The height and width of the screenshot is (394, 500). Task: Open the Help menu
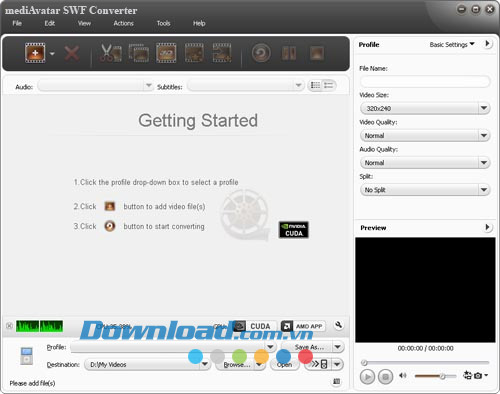coord(199,23)
